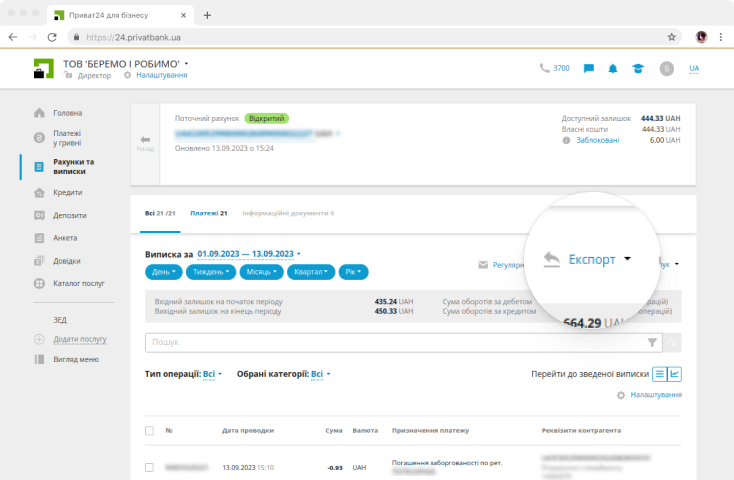This screenshot has height=480, width=734.
Task: Click the back arrow labeled Назад
Action: [x=145, y=142]
